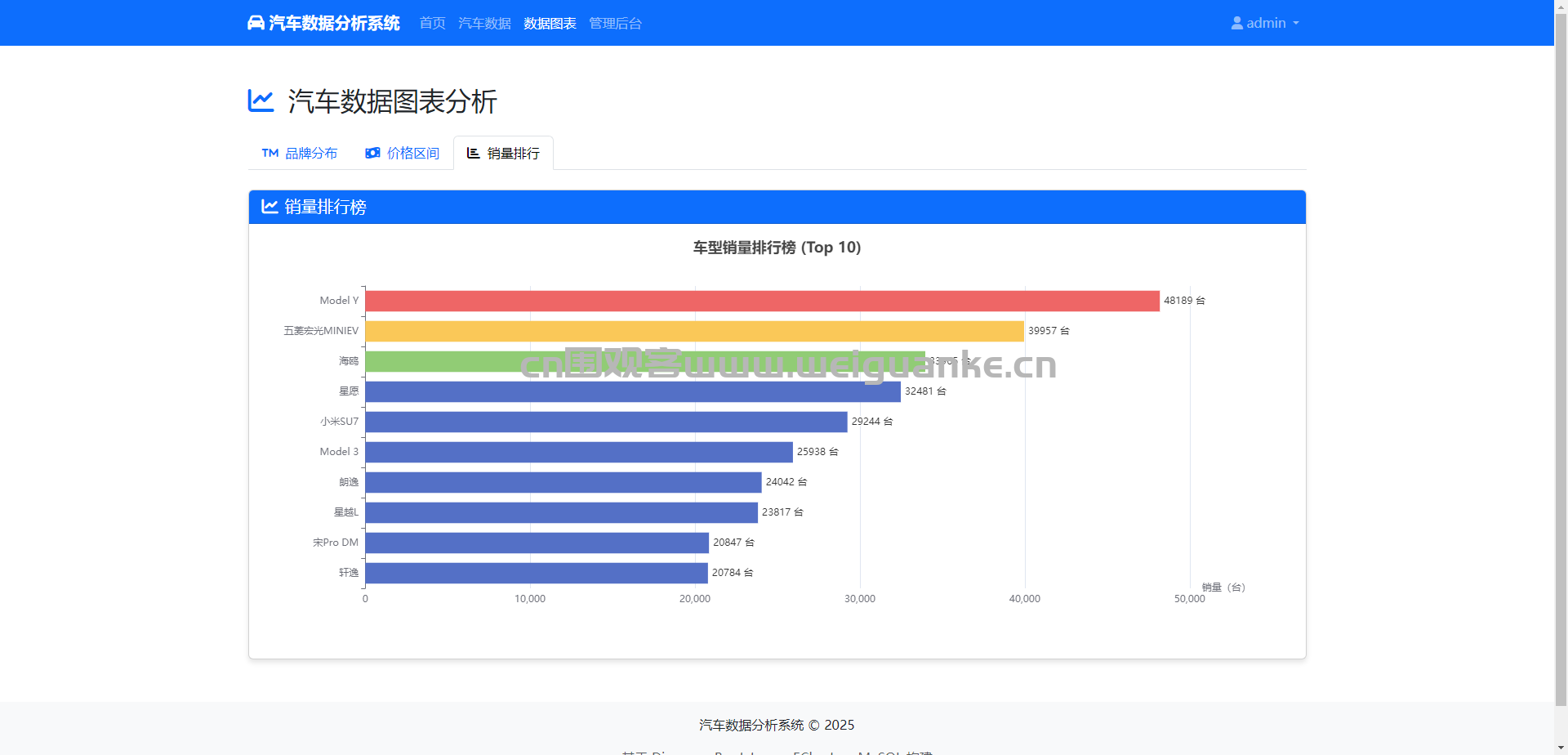
Task: Click the 小米SU7 bar
Action: [606, 422]
